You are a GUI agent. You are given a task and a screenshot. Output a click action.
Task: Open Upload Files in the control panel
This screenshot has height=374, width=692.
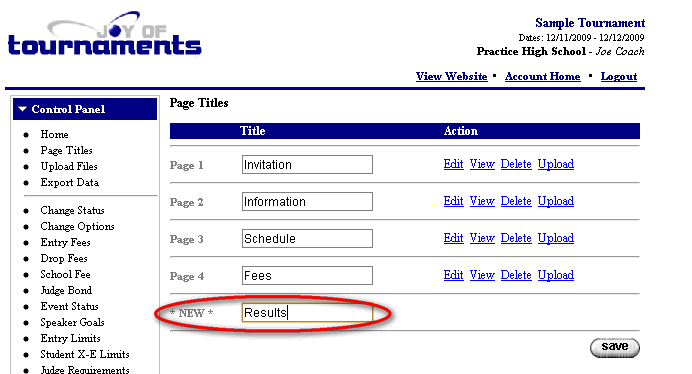click(x=69, y=166)
